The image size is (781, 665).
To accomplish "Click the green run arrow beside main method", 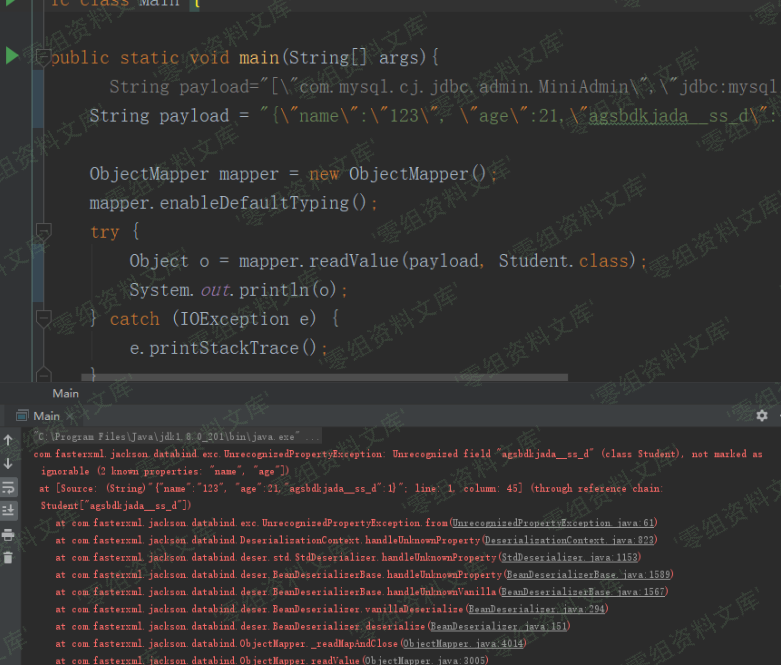I will [x=12, y=56].
